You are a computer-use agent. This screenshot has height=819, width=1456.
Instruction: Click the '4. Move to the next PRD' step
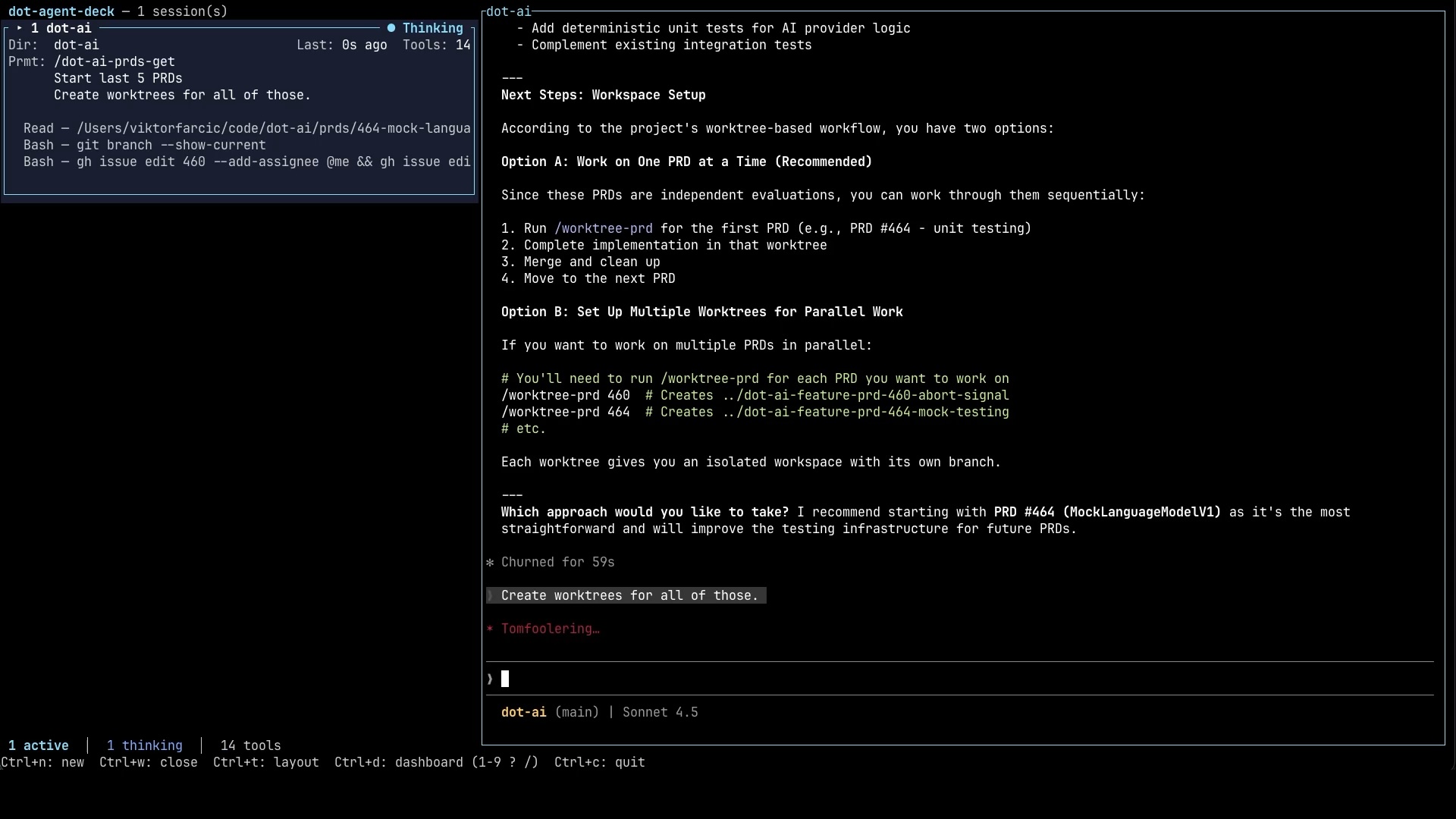tap(588, 278)
